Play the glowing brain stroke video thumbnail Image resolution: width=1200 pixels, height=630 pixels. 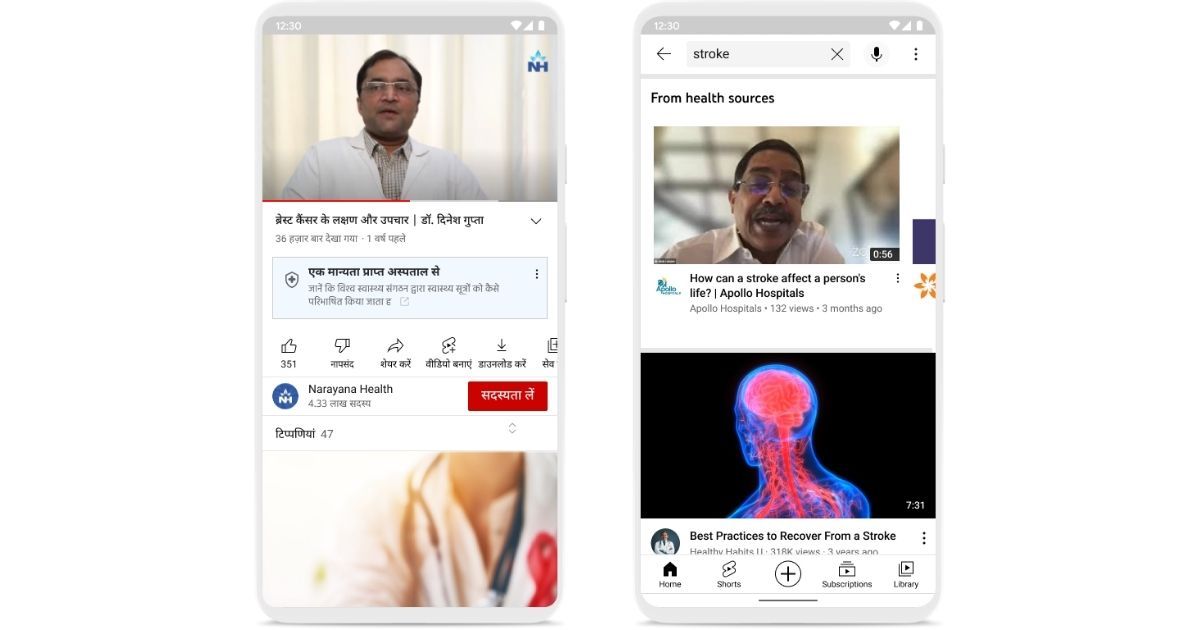(x=788, y=435)
